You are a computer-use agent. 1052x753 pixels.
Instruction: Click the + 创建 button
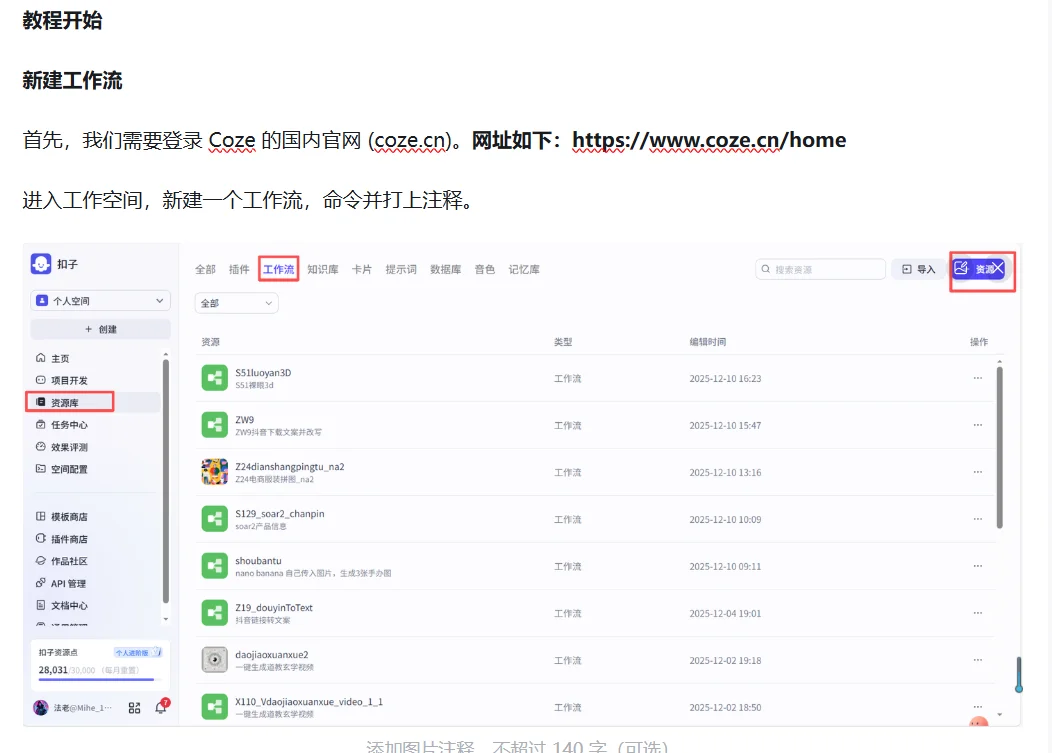click(101, 329)
